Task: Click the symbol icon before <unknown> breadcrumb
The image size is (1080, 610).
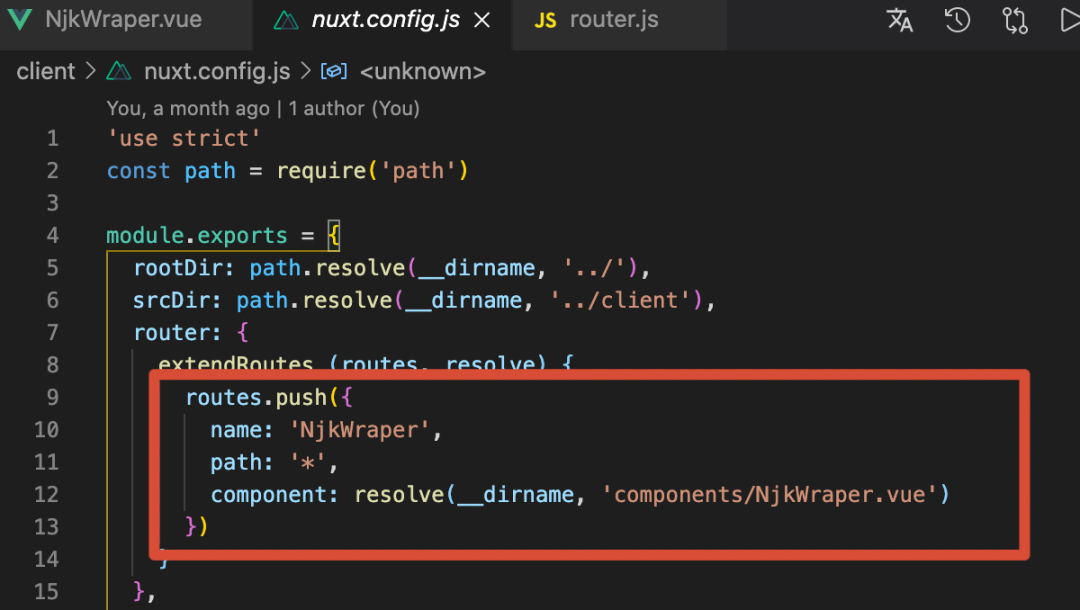Action: [x=333, y=72]
